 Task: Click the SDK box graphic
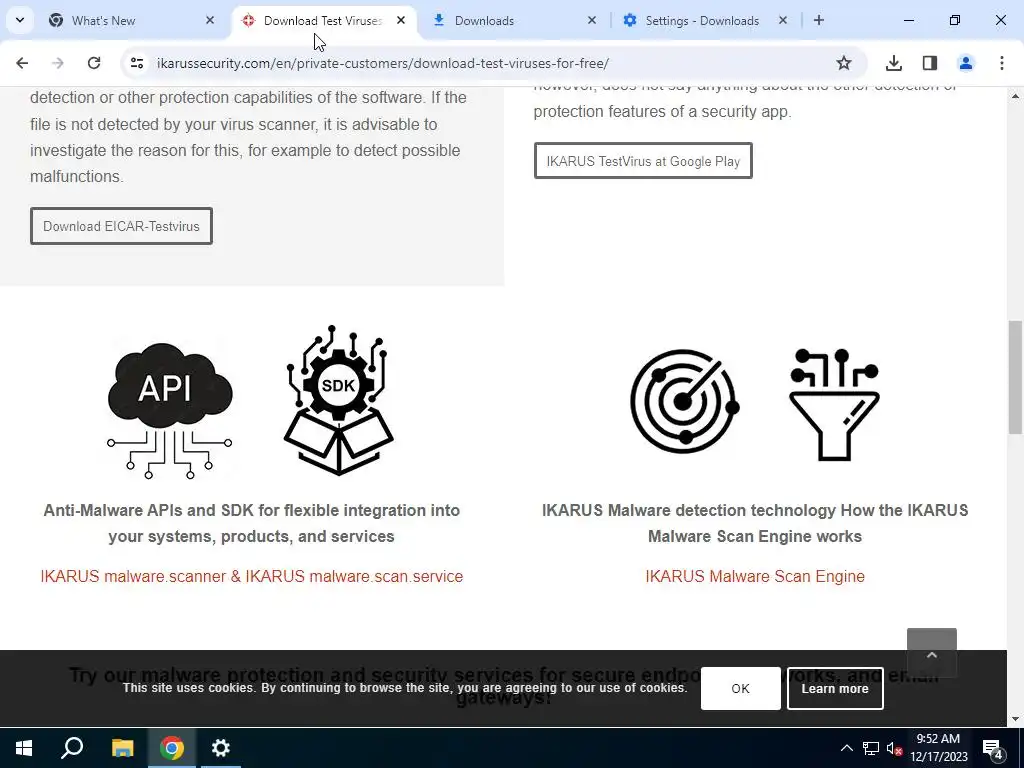pos(338,400)
